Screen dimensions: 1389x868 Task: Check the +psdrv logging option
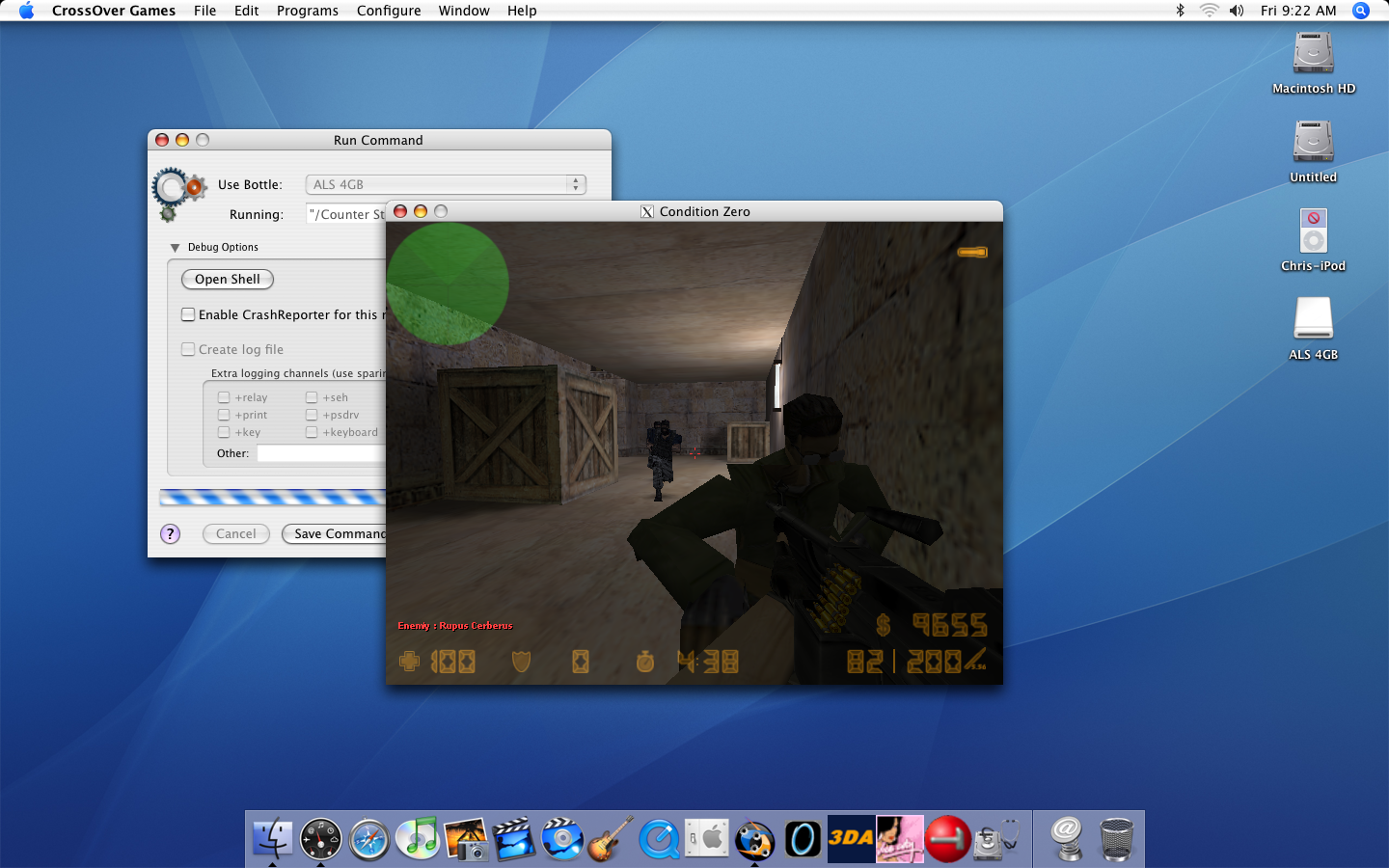click(x=312, y=415)
